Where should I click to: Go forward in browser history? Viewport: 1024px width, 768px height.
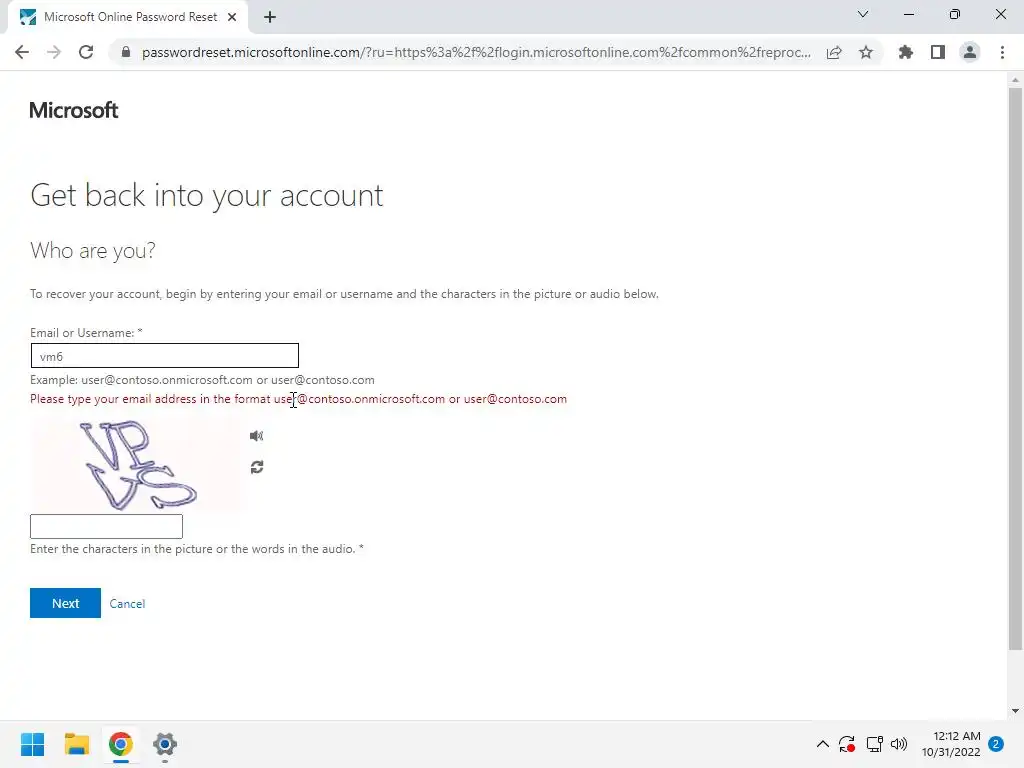pyautogui.click(x=54, y=52)
